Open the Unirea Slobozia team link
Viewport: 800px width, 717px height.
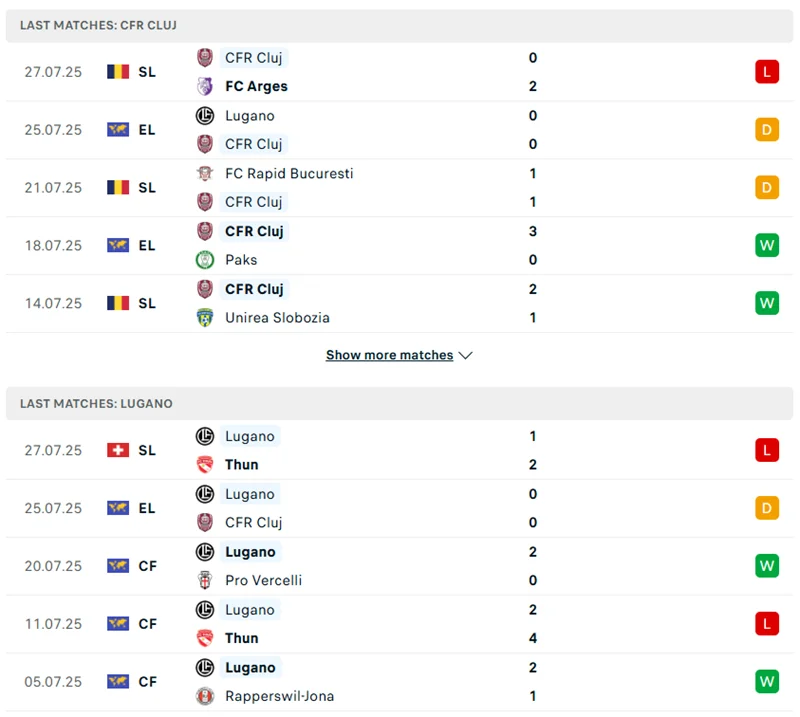tap(277, 318)
